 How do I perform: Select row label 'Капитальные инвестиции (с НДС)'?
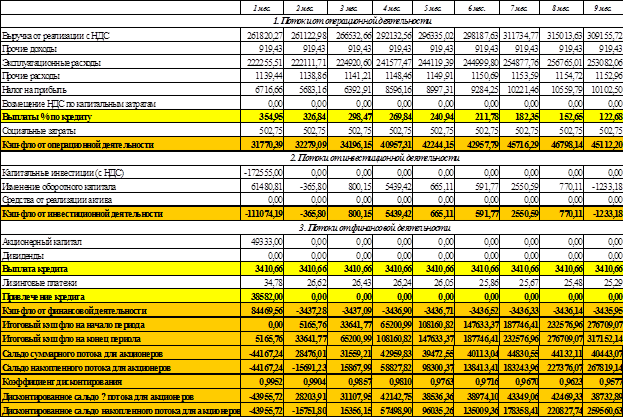tap(63, 173)
